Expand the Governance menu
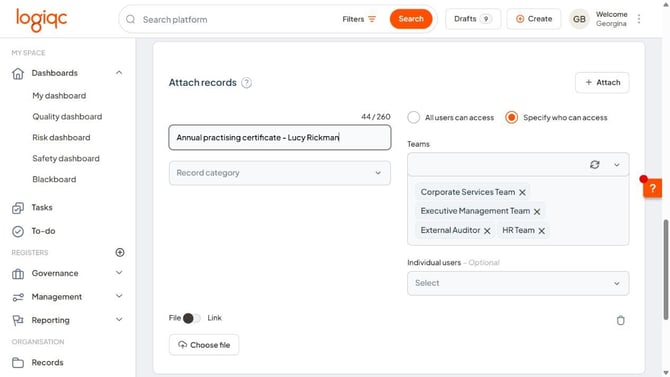 point(119,273)
